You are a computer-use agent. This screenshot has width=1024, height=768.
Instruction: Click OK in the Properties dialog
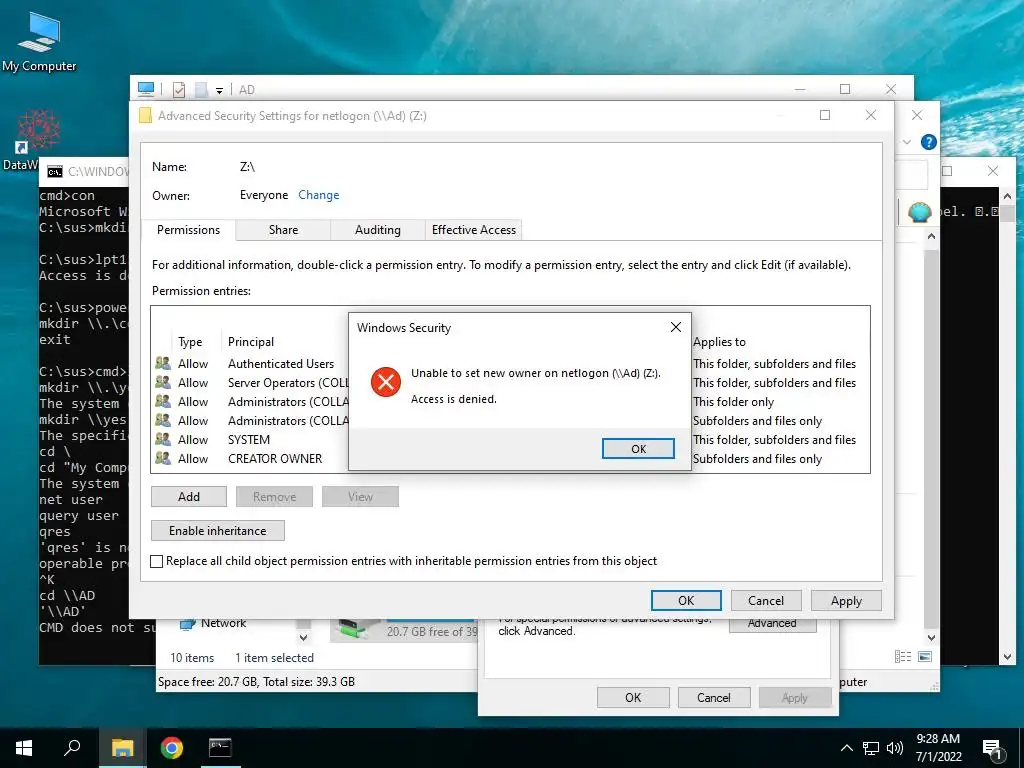[633, 697]
